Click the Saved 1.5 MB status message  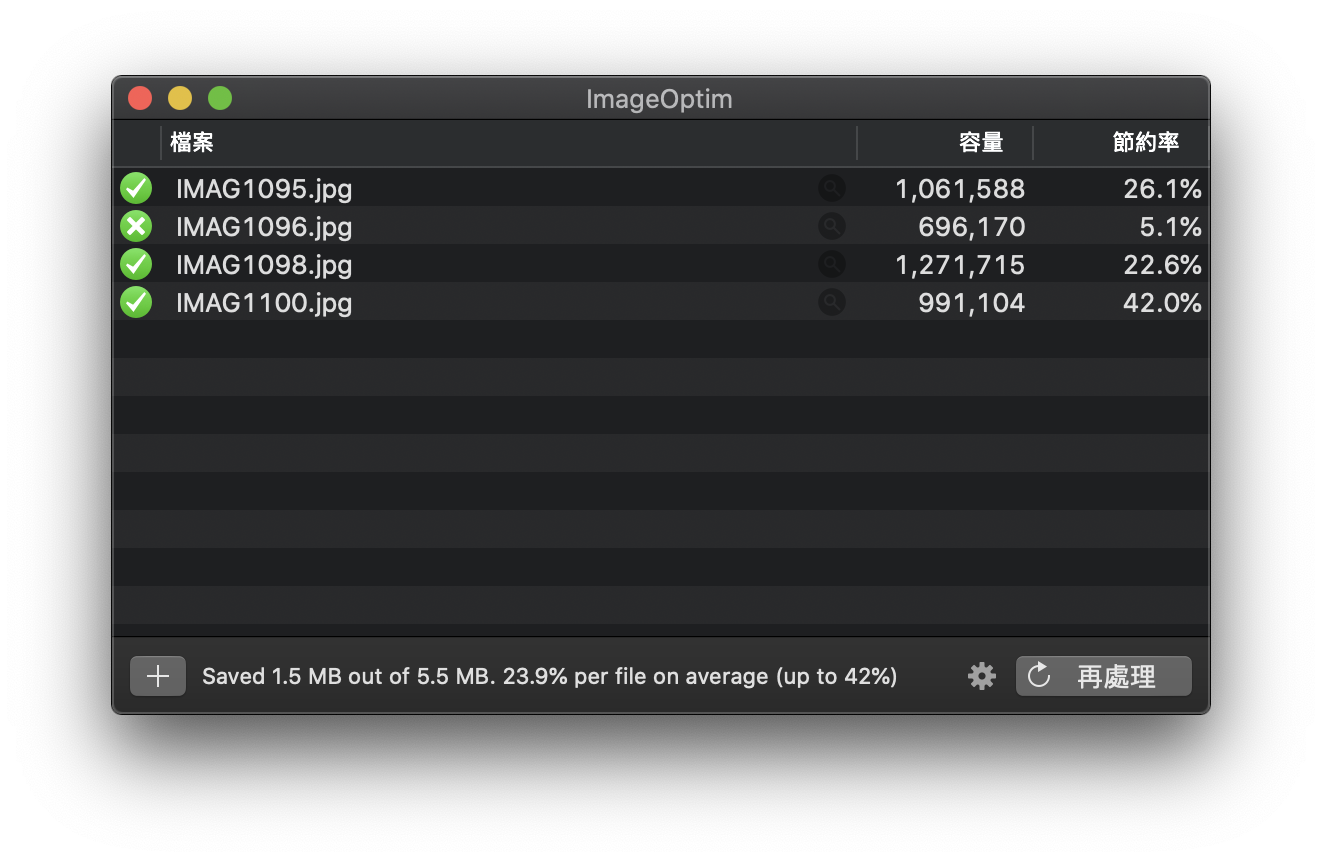point(549,677)
